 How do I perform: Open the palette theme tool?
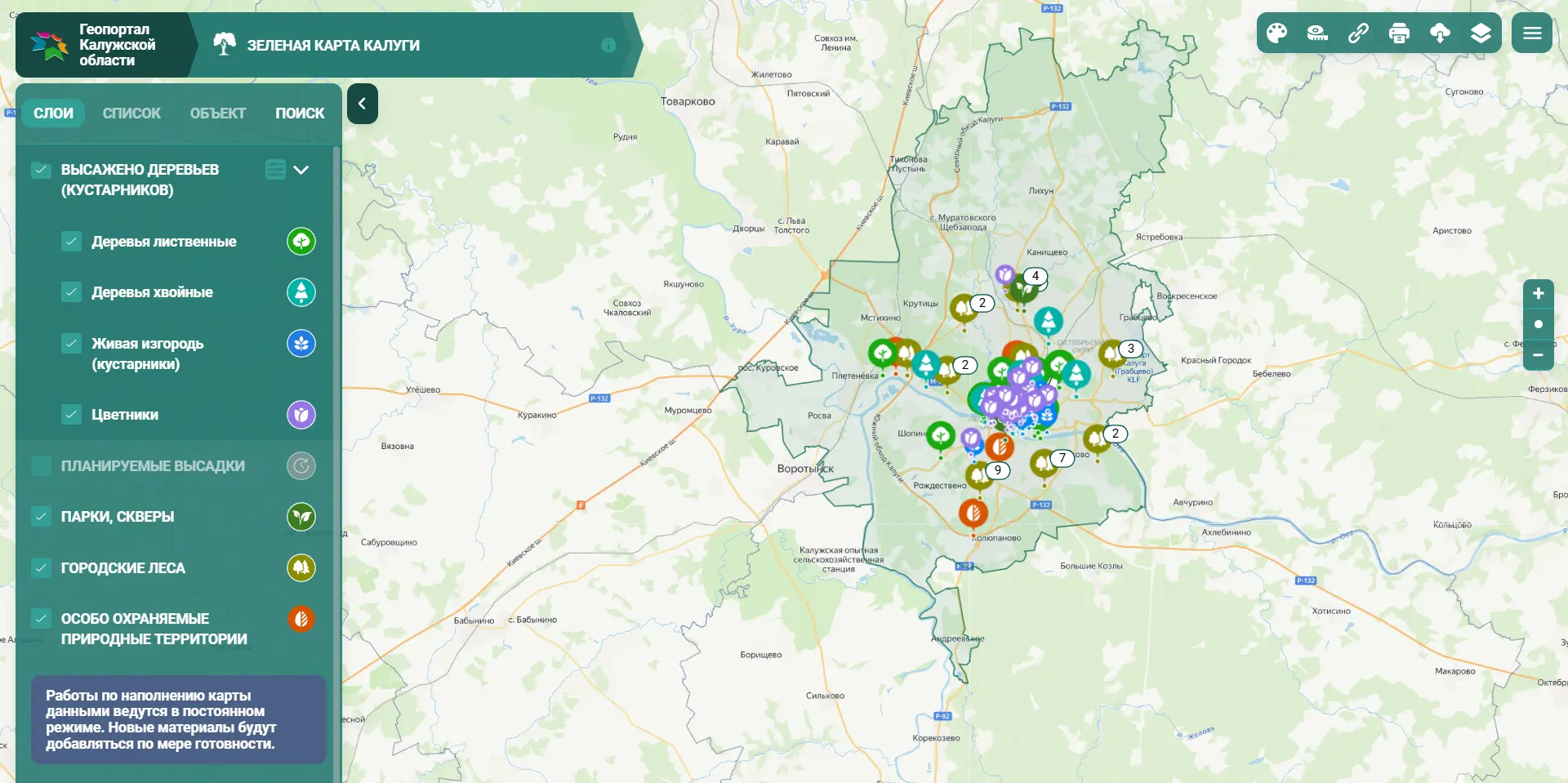click(x=1276, y=33)
